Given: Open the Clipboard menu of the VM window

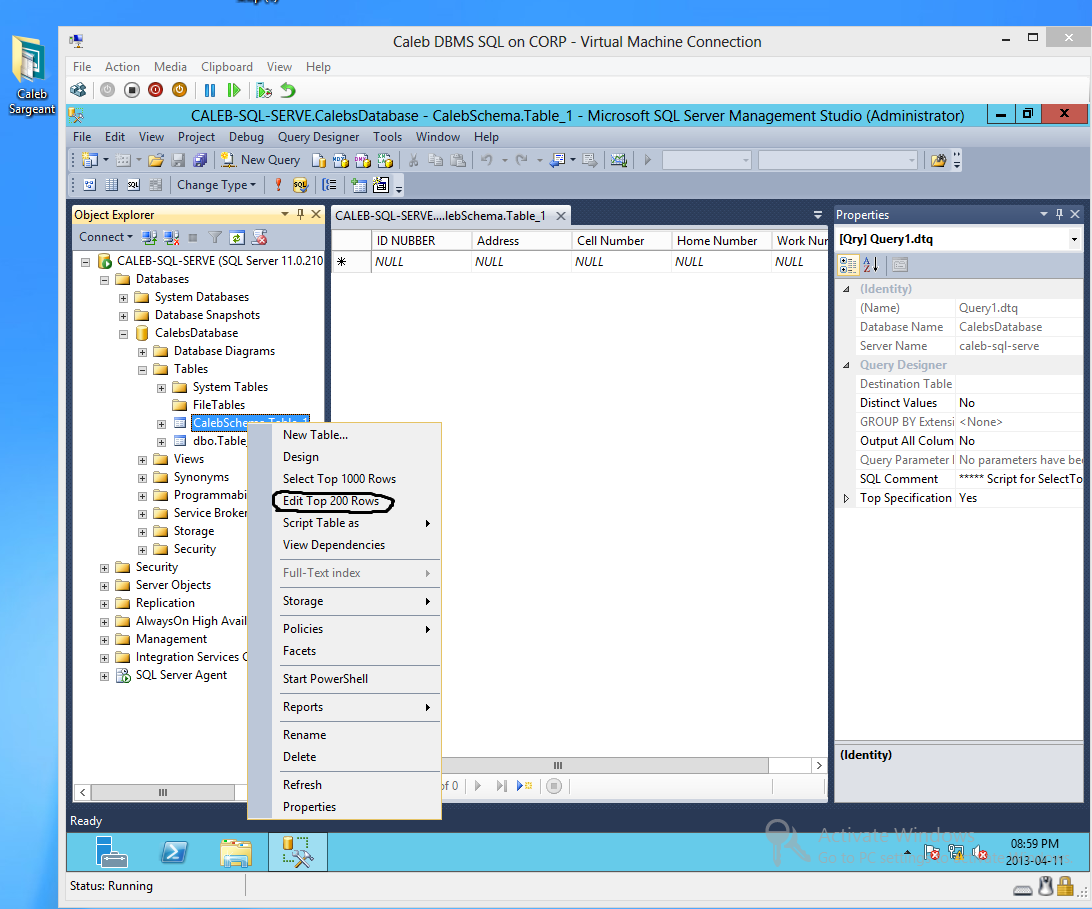Looking at the screenshot, I should pyautogui.click(x=226, y=67).
